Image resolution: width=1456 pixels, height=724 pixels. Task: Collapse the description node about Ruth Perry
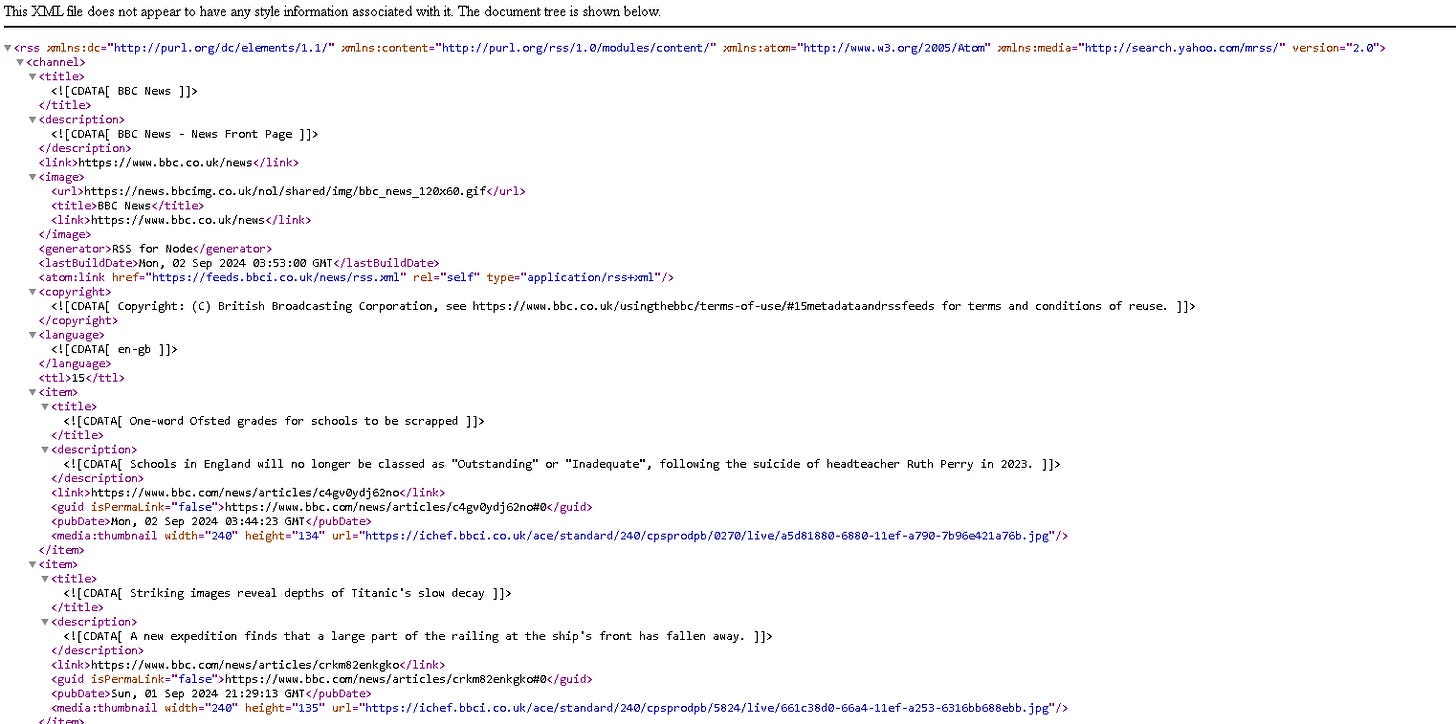pos(44,450)
